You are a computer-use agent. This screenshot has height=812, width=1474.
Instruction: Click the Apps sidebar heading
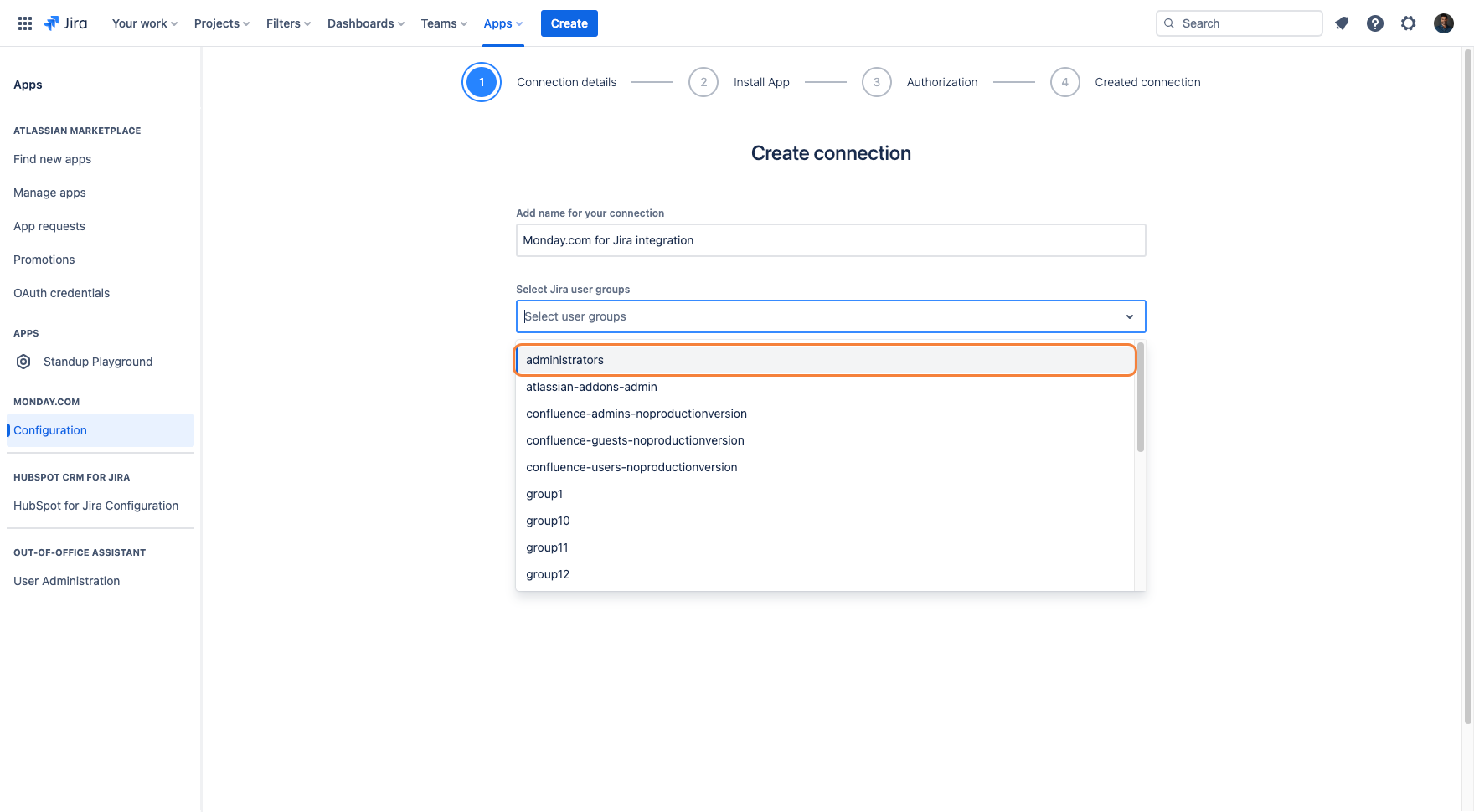pyautogui.click(x=28, y=85)
